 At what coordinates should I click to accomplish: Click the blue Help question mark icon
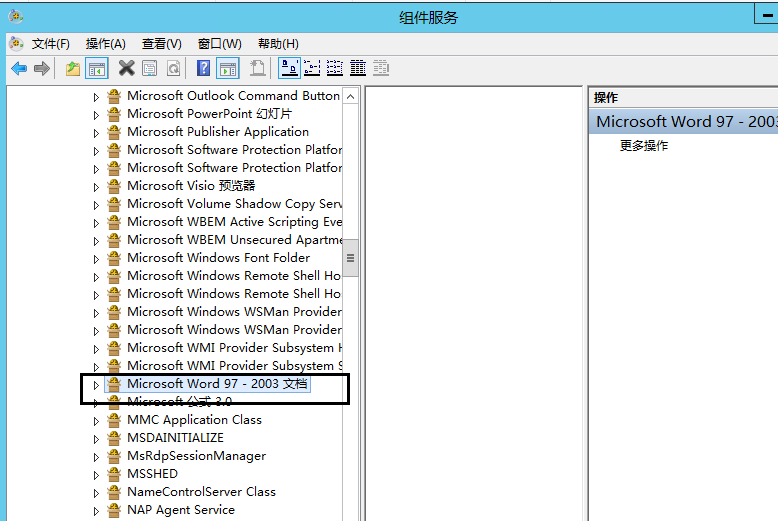(203, 68)
